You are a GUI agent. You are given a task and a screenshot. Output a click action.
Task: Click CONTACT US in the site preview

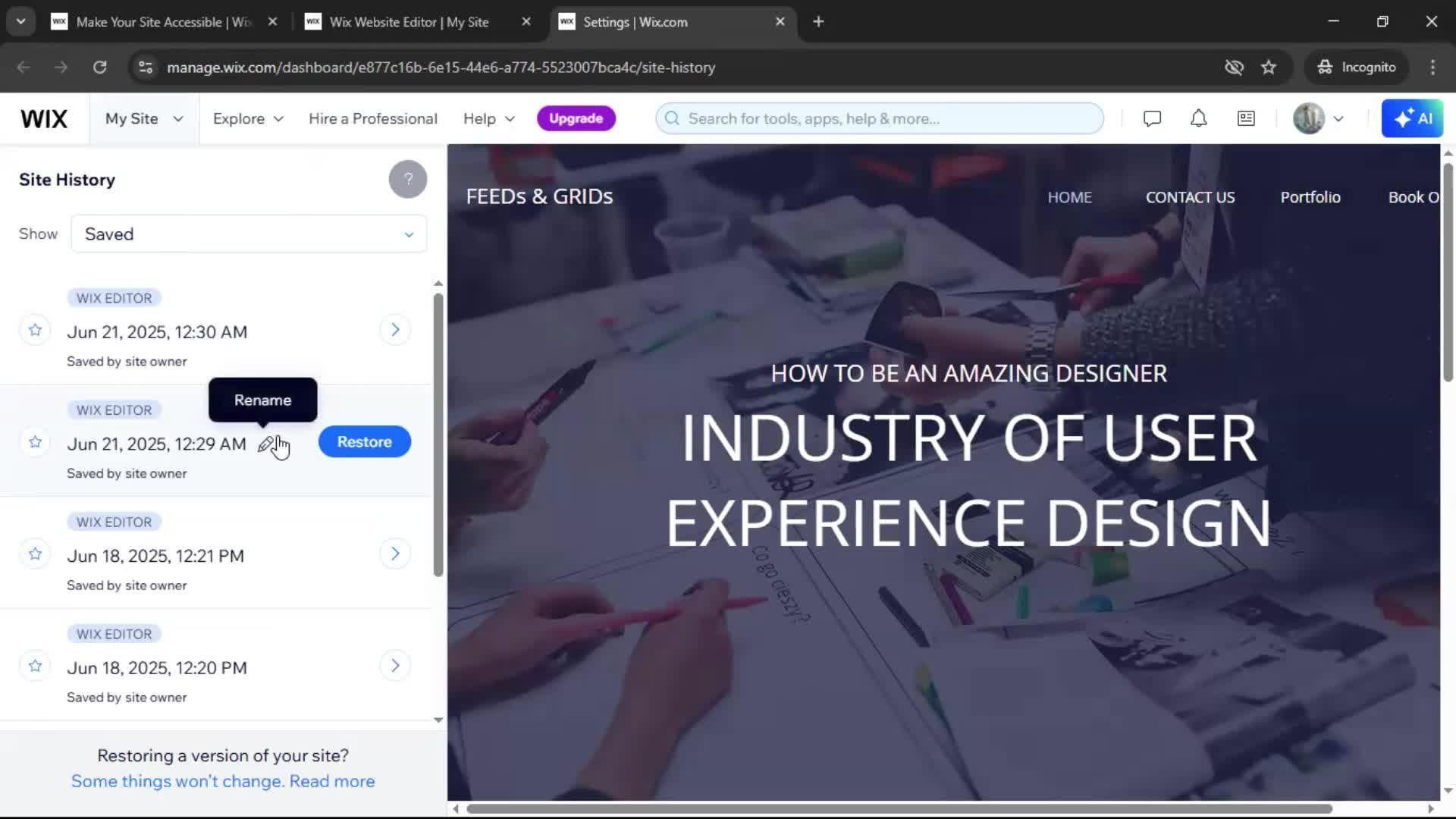click(x=1190, y=198)
